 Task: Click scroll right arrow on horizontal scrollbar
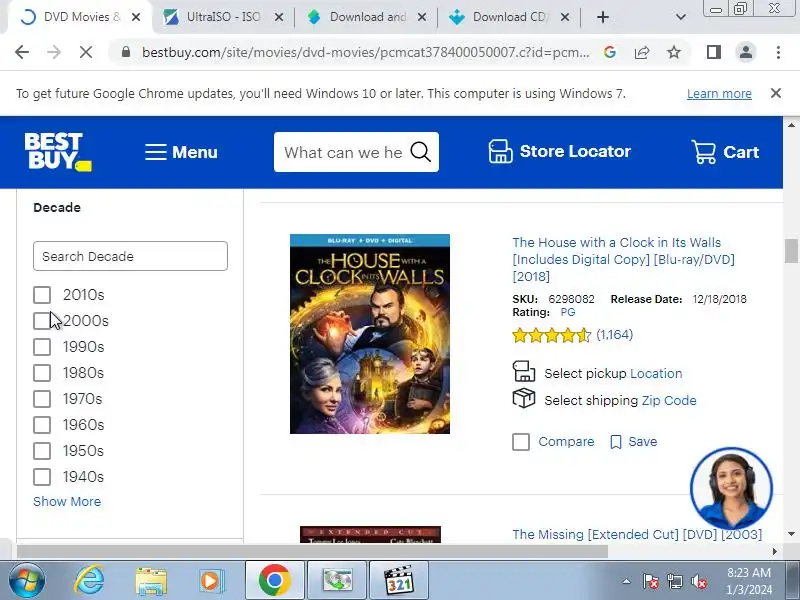coord(774,552)
